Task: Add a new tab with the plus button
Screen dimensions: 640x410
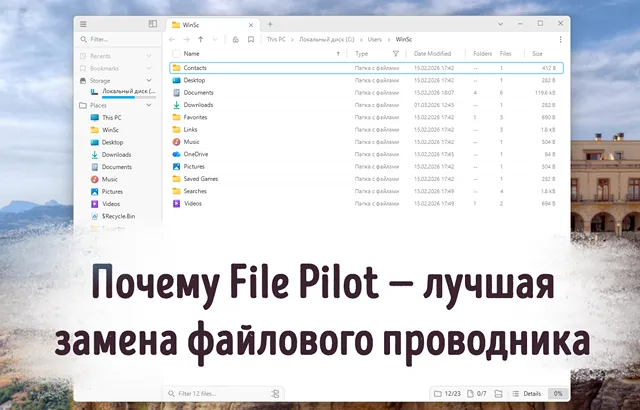Action: point(270,24)
